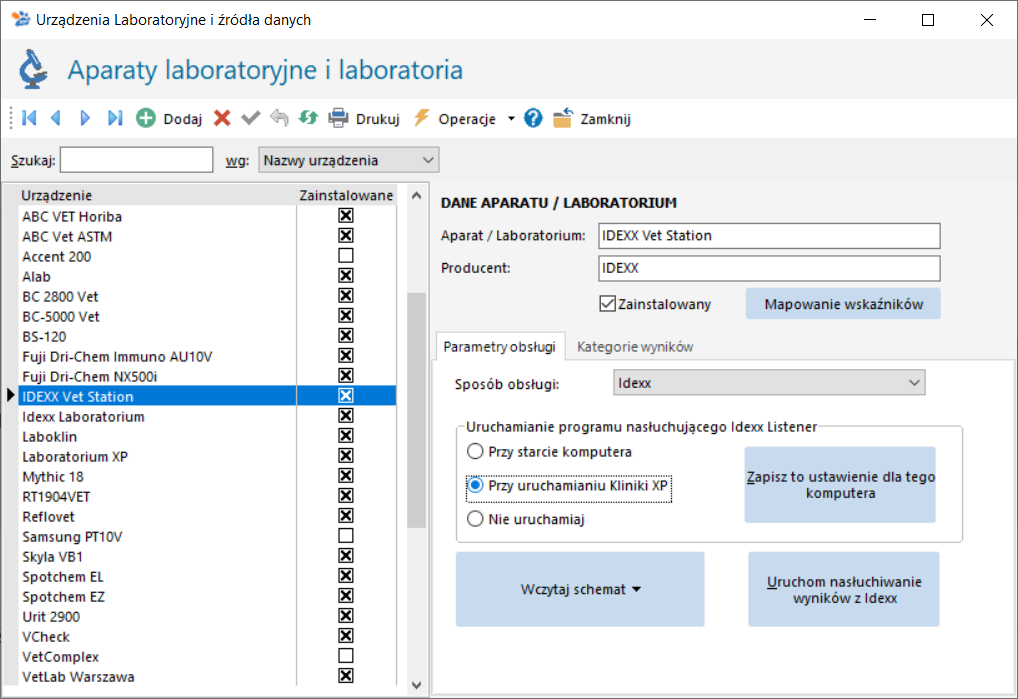
Task: Go to previous record arrow
Action: [x=56, y=118]
